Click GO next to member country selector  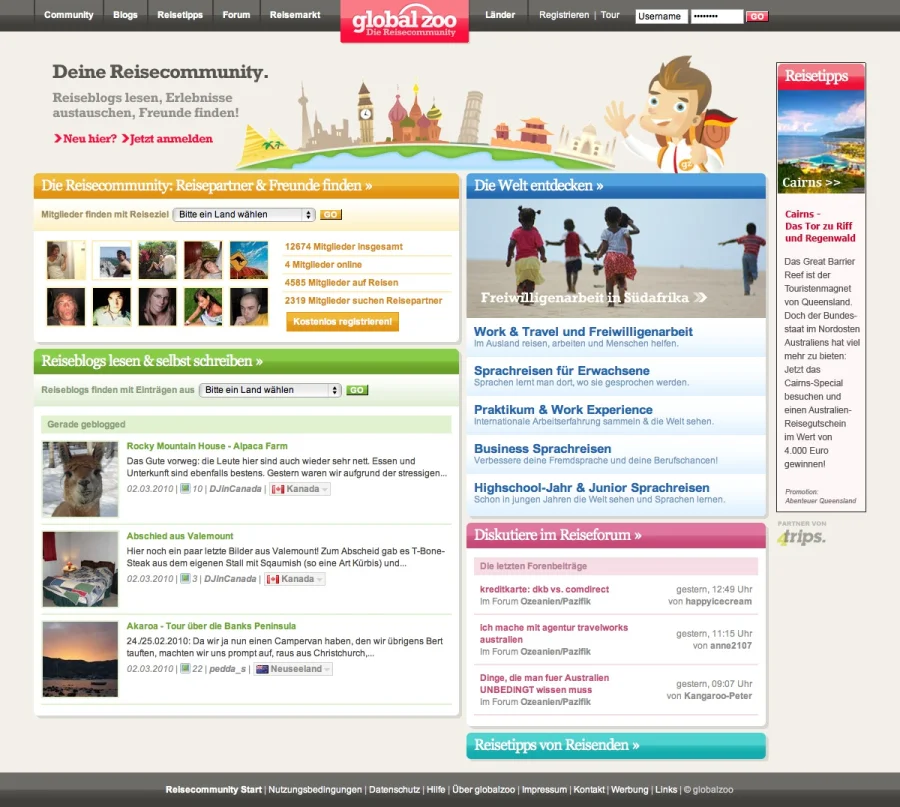[330, 215]
